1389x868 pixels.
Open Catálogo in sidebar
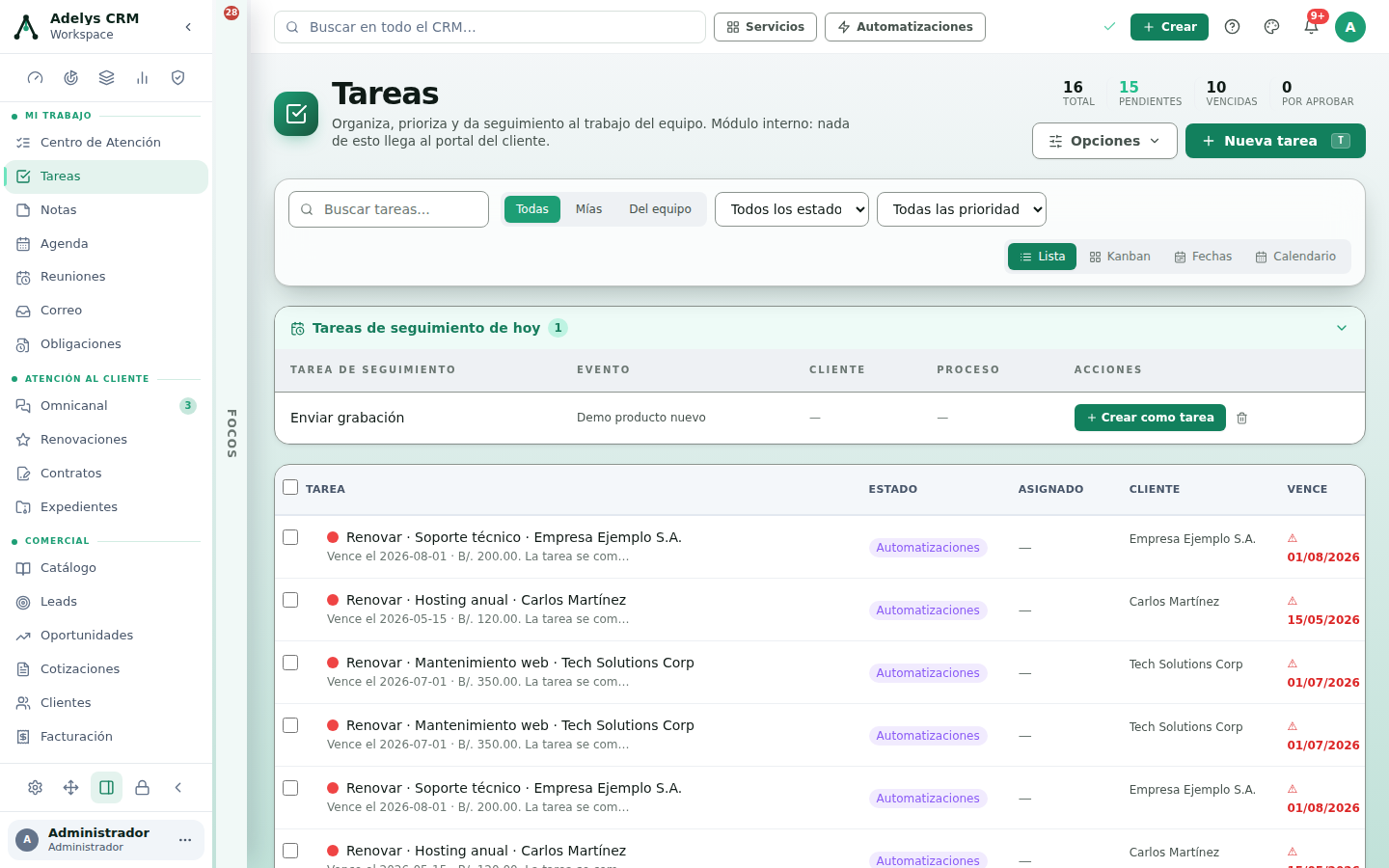click(106, 568)
